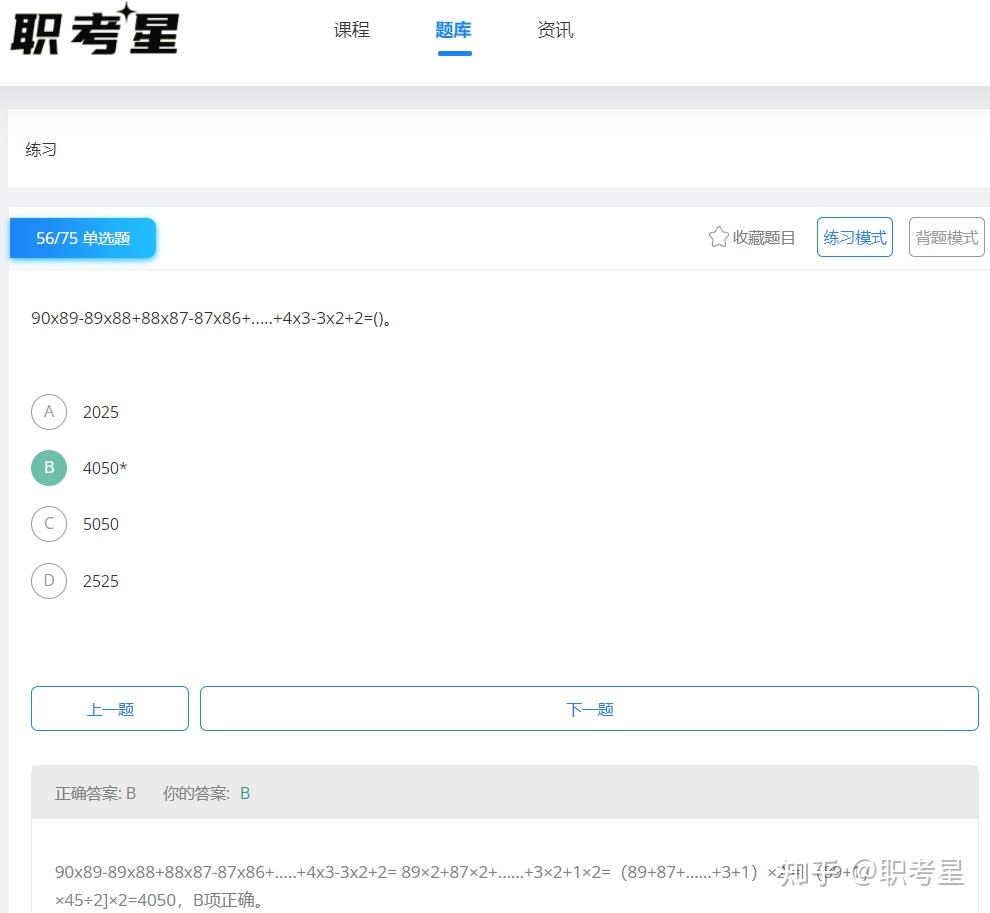Image resolution: width=990 pixels, height=913 pixels.
Task: Switch to 背题模式 mode
Action: tap(945, 237)
